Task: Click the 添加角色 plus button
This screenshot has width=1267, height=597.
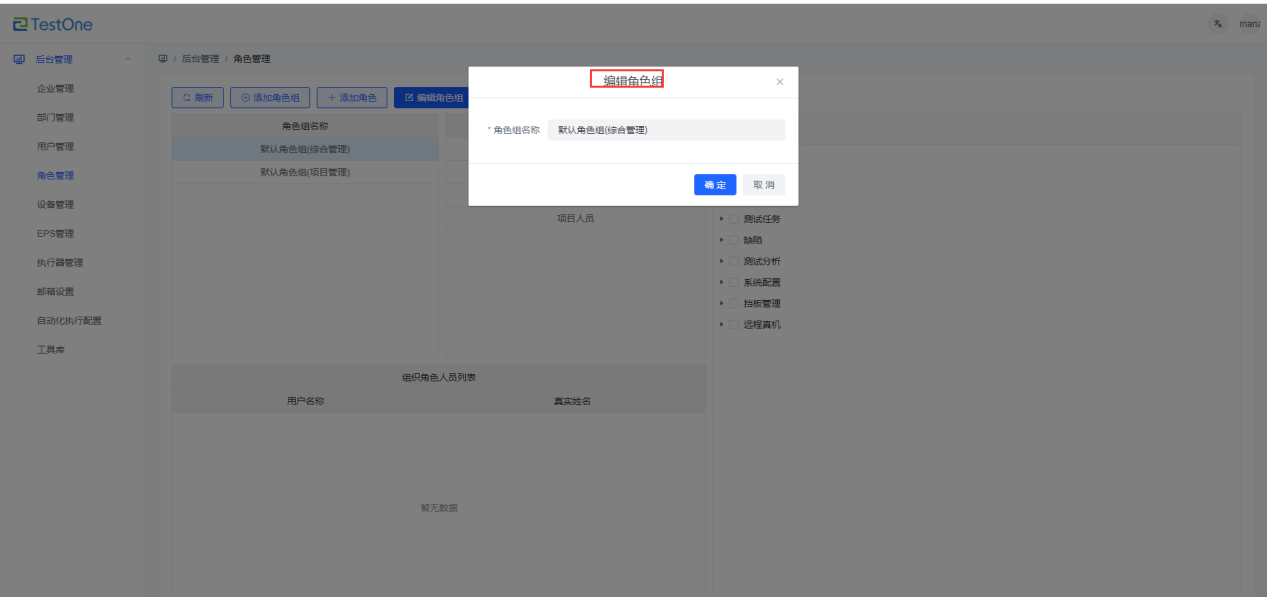Action: pyautogui.click(x=352, y=98)
